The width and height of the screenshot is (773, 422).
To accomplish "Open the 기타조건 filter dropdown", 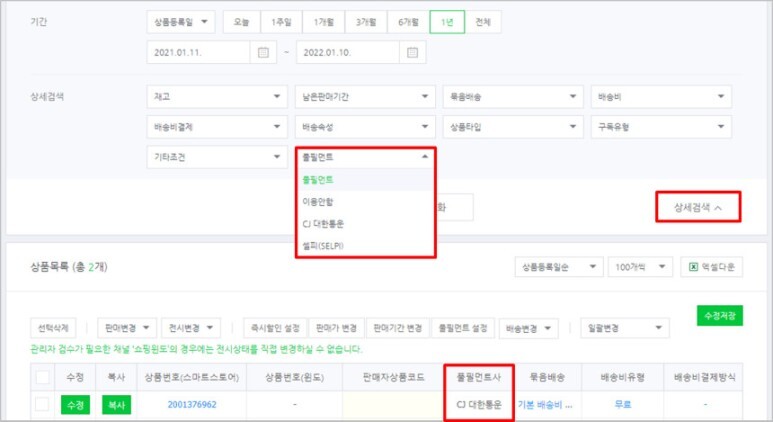I will click(217, 157).
